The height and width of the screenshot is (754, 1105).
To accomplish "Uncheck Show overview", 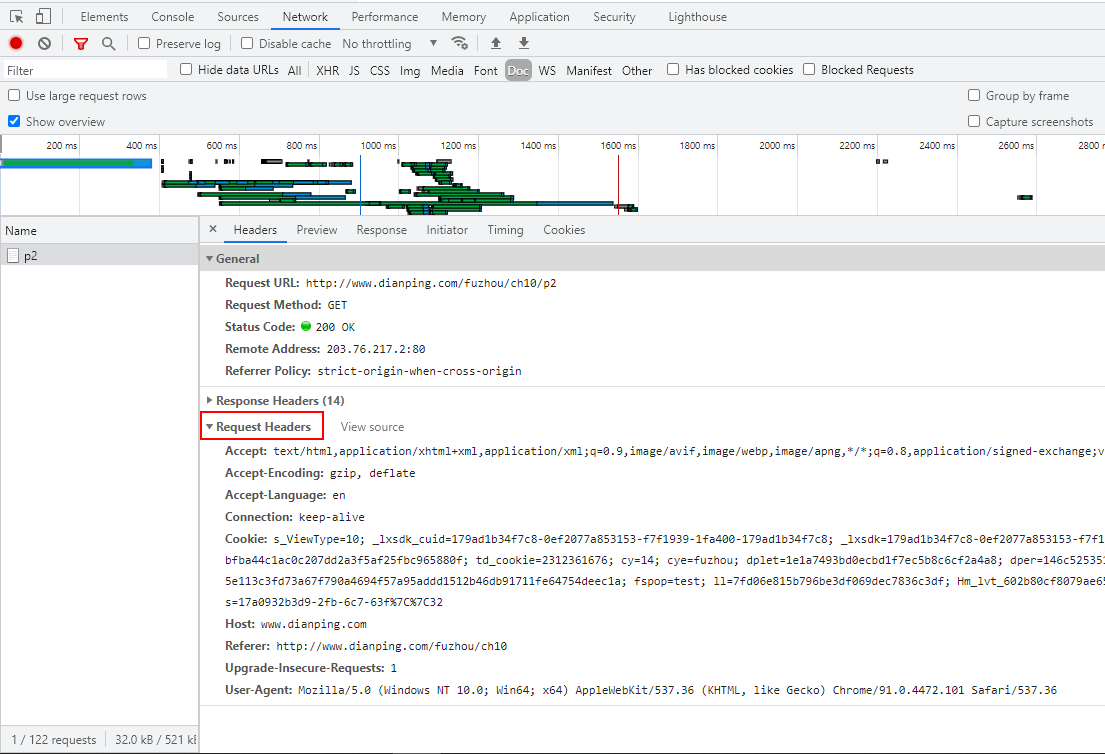I will click(x=14, y=121).
